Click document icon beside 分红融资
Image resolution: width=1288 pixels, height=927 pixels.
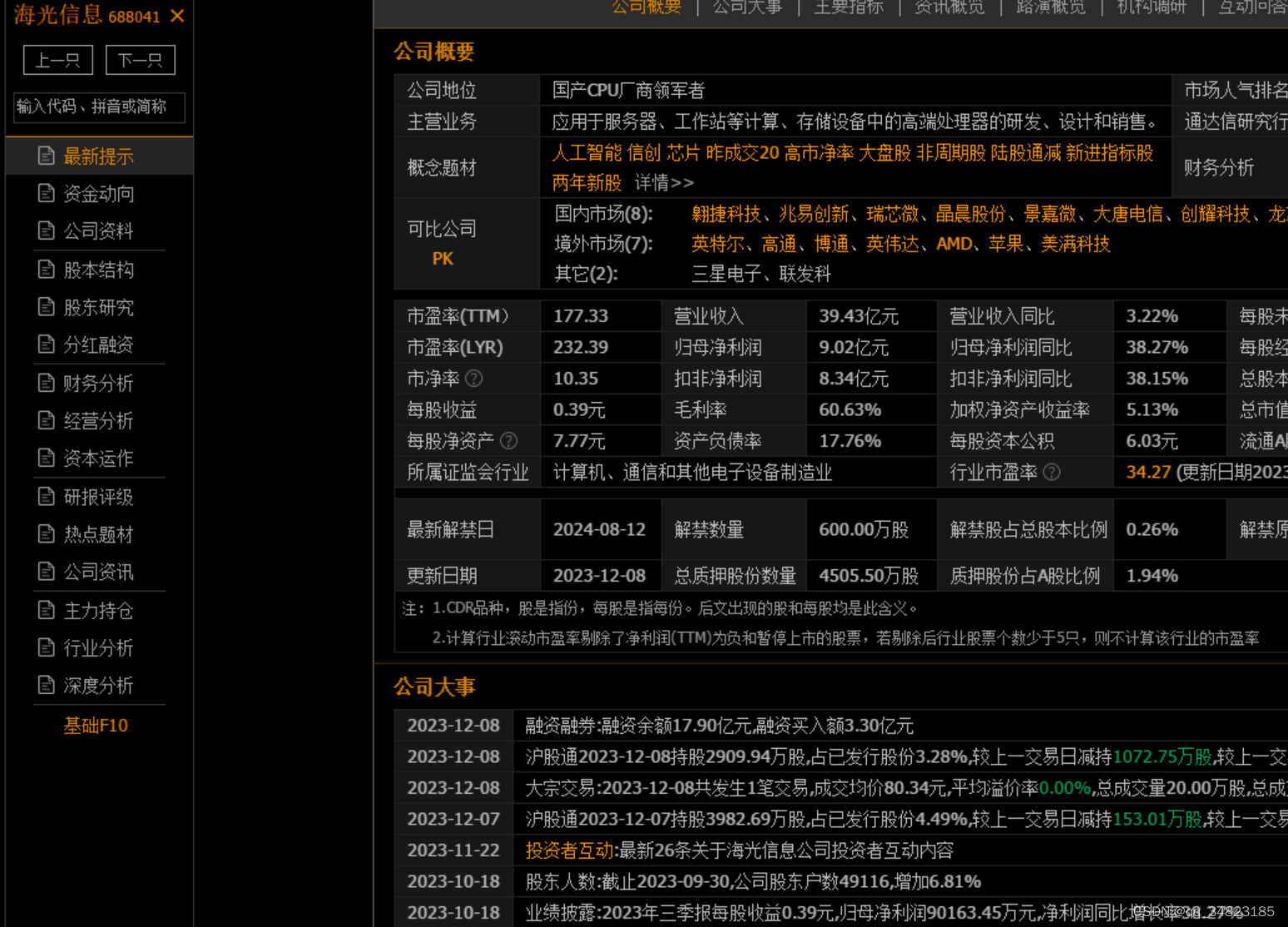pos(47,344)
